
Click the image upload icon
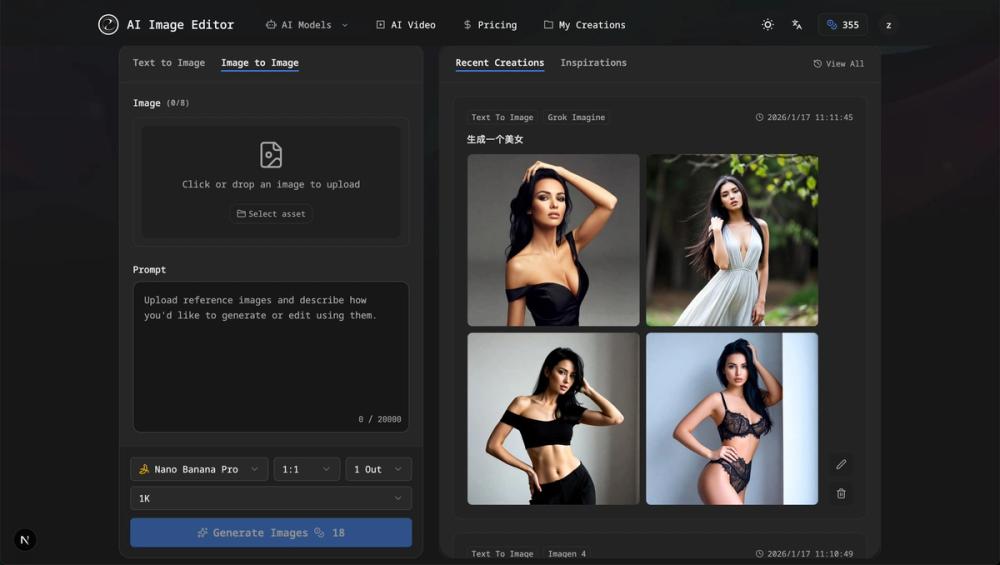click(x=271, y=155)
